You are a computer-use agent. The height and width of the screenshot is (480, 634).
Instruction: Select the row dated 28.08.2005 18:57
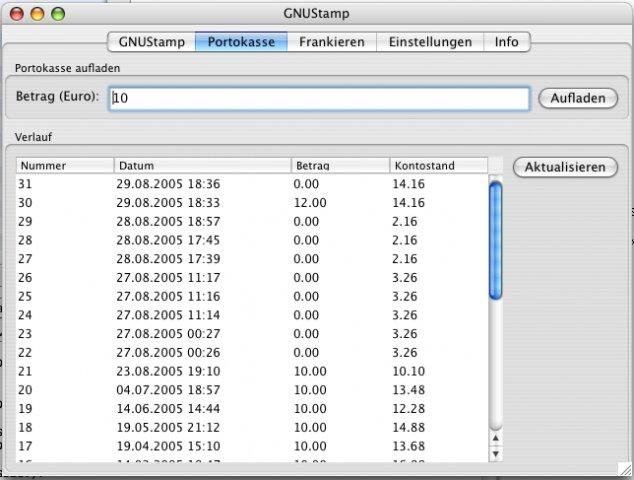click(252, 222)
